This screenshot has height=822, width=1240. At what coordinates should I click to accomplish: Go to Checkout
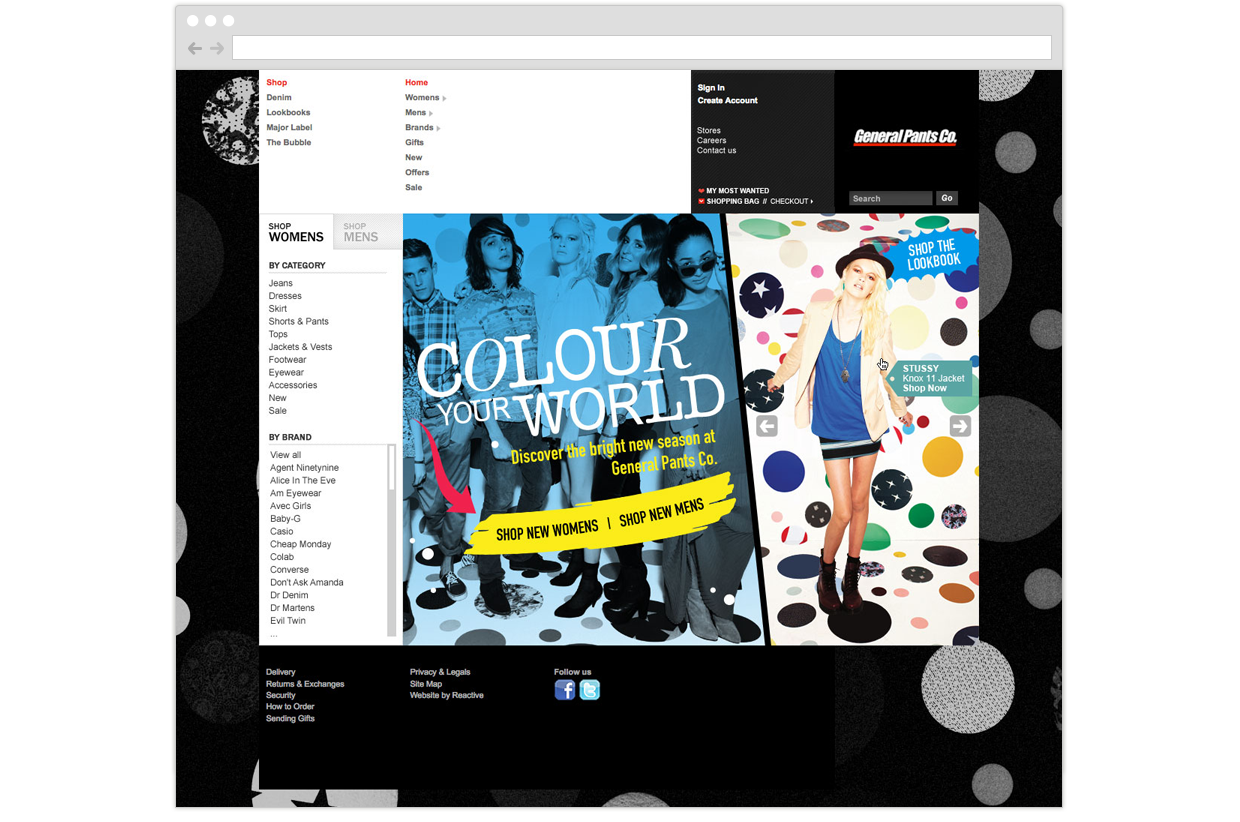[792, 202]
